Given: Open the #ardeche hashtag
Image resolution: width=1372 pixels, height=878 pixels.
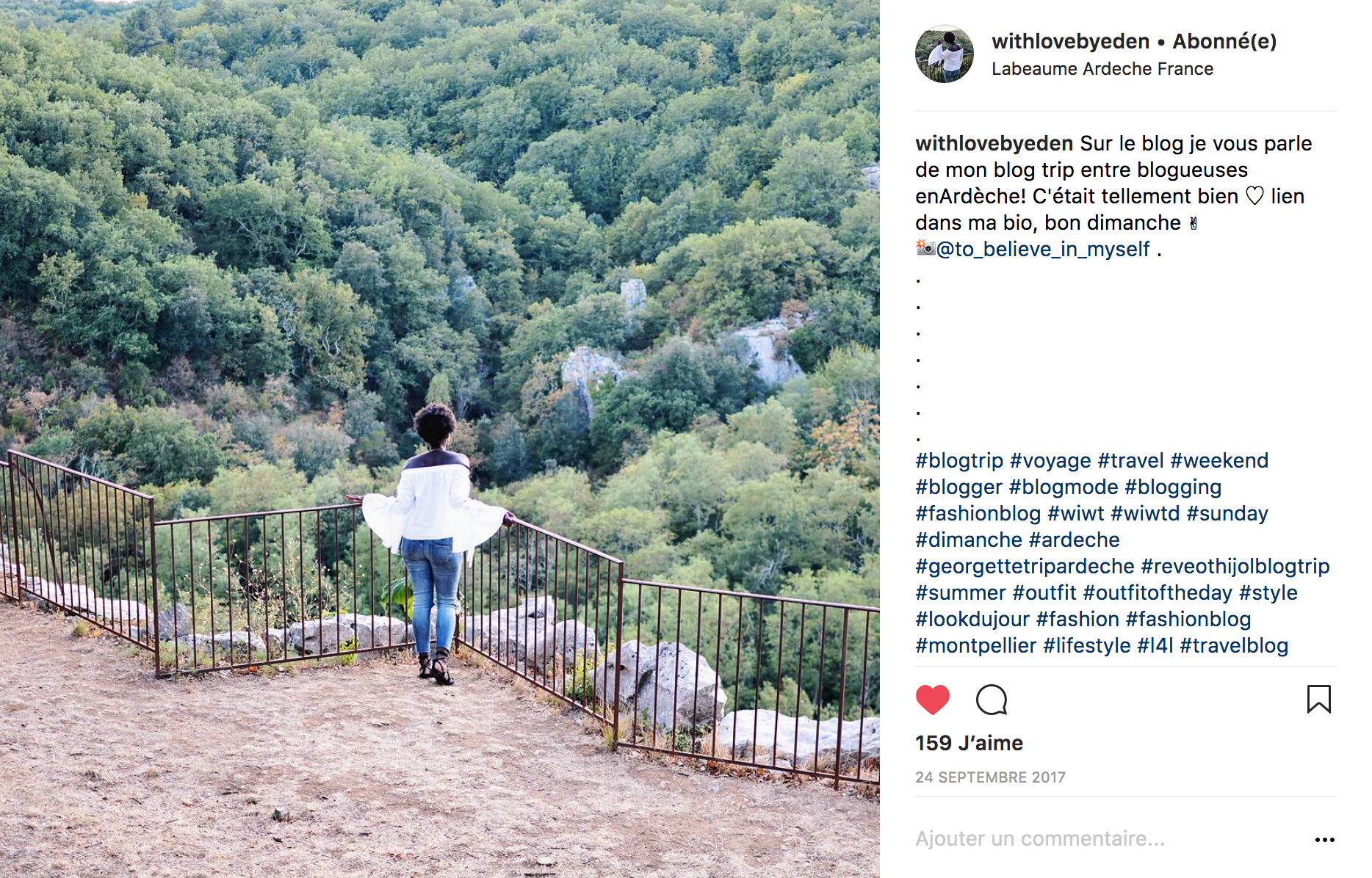Looking at the screenshot, I should coord(1074,540).
